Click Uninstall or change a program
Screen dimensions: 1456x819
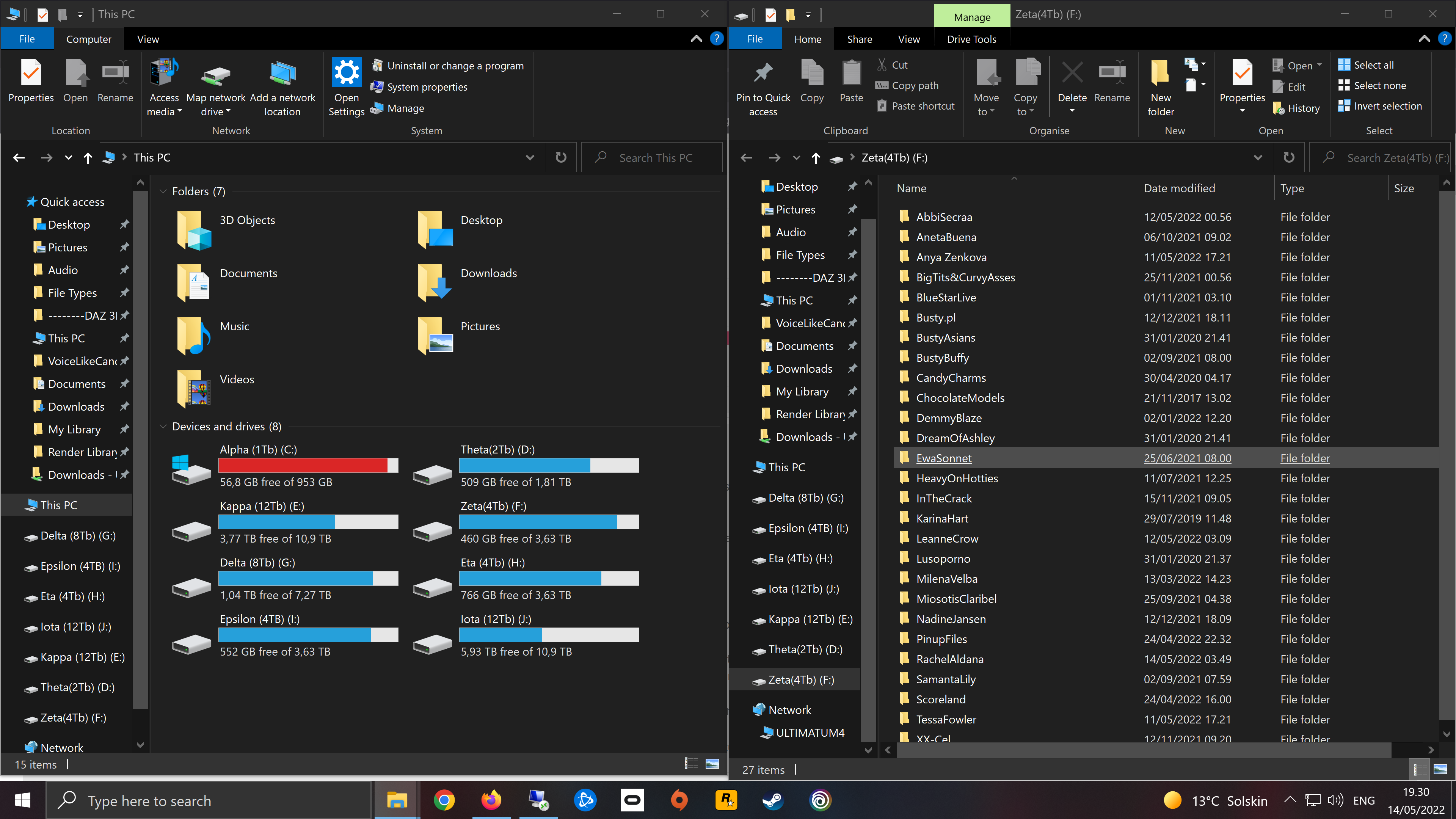click(x=455, y=66)
